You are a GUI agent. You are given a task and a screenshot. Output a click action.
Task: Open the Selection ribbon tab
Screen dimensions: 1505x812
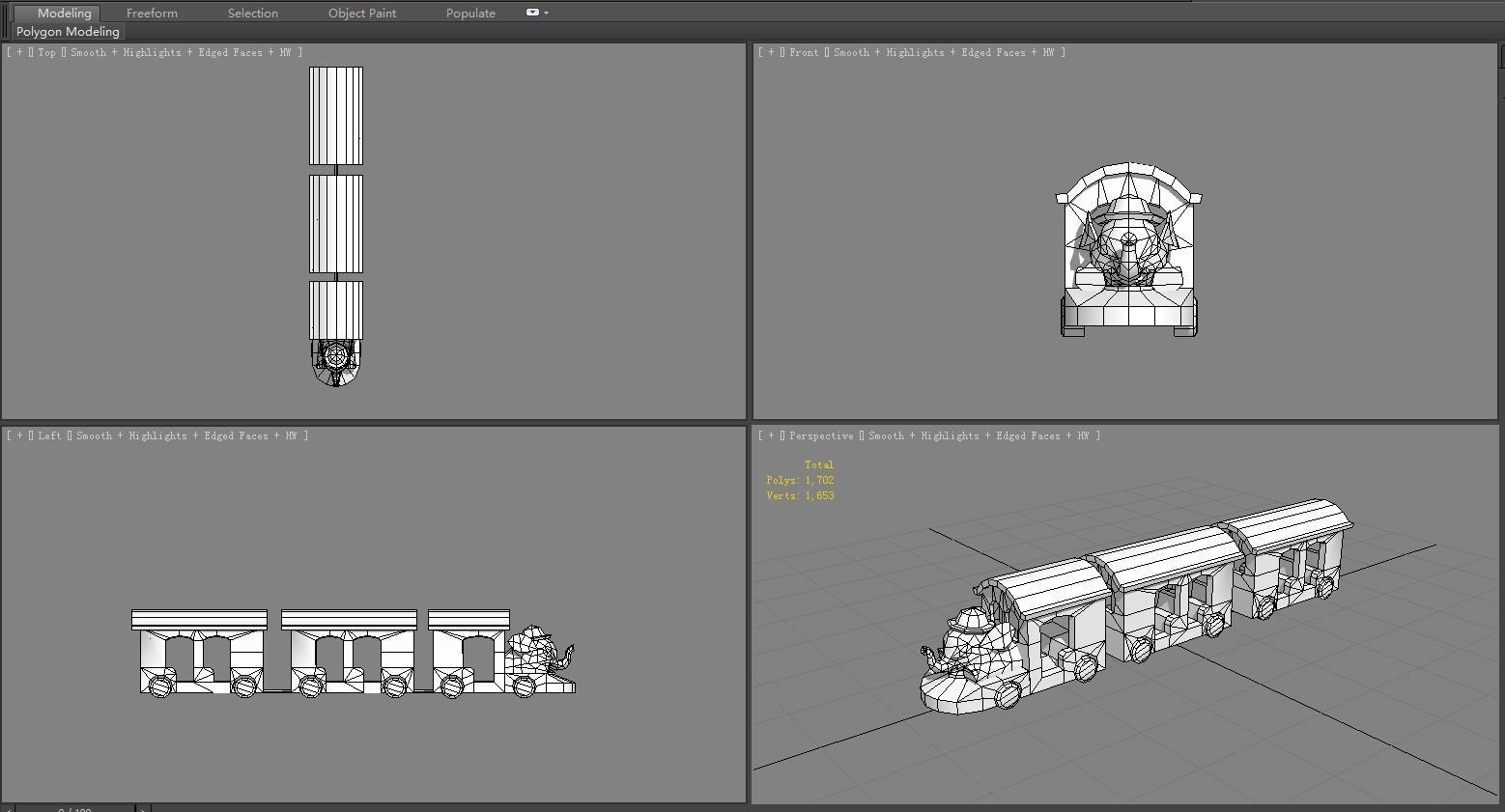click(253, 13)
